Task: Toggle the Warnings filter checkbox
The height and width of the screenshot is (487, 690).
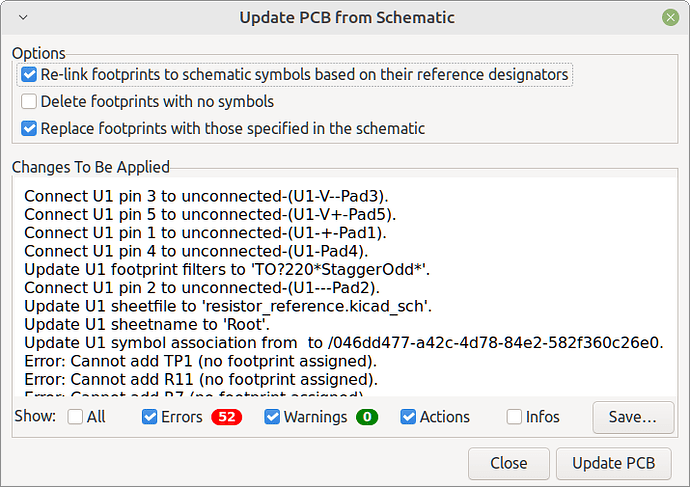Action: (x=273, y=417)
